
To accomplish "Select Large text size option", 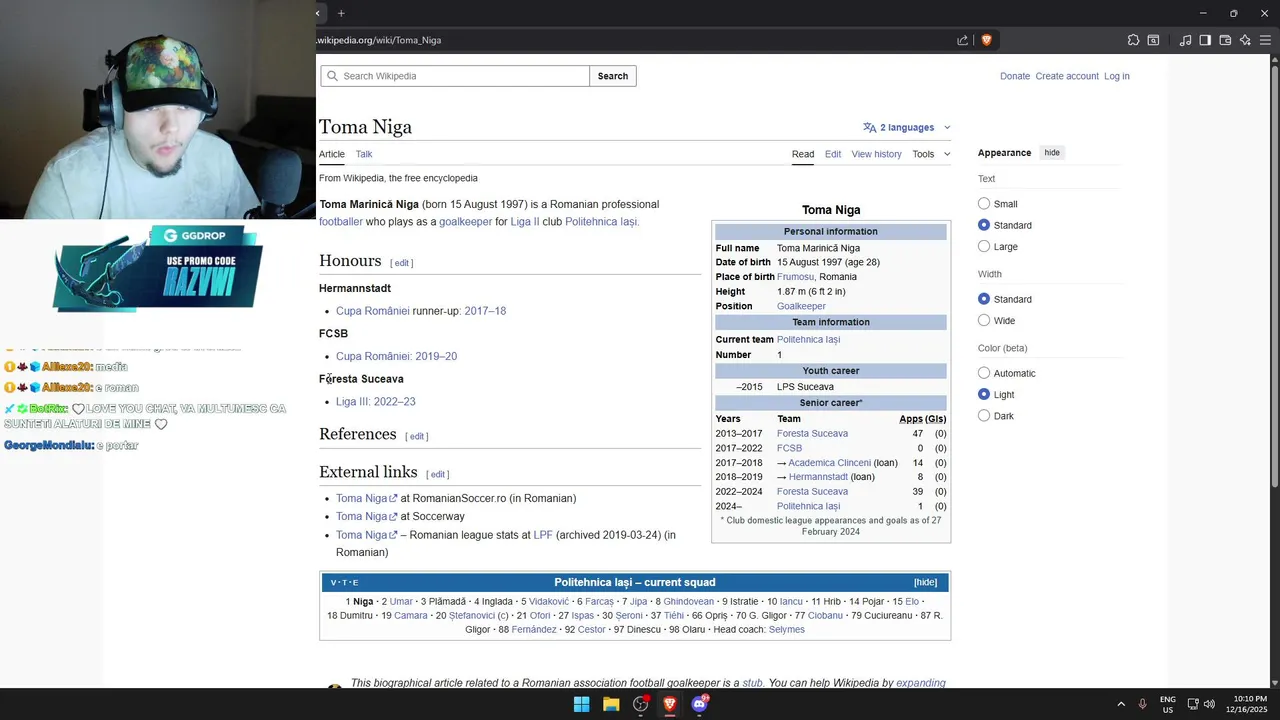I will (984, 246).
